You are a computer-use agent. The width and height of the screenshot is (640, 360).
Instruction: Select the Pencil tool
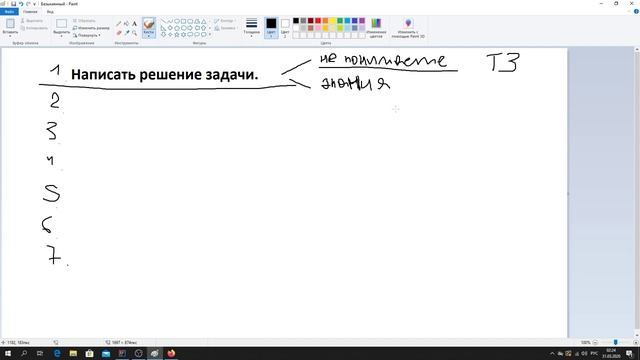(119, 24)
